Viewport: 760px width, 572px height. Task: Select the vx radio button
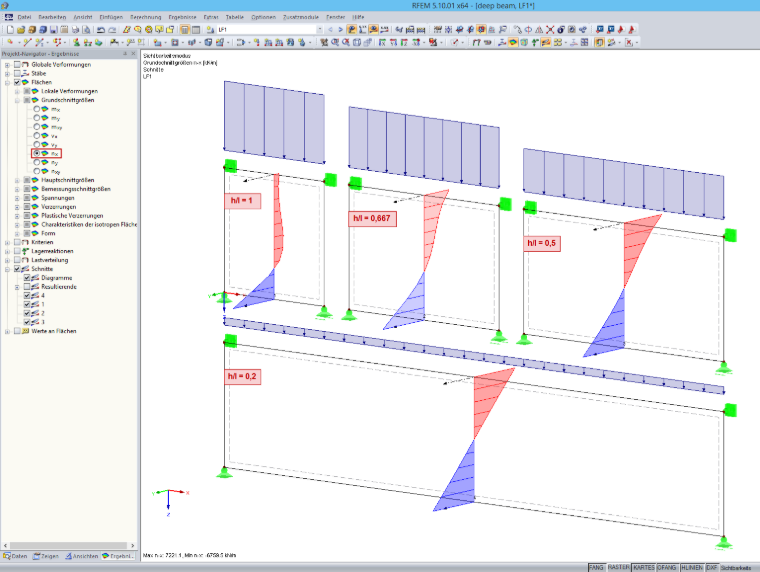click(36, 136)
